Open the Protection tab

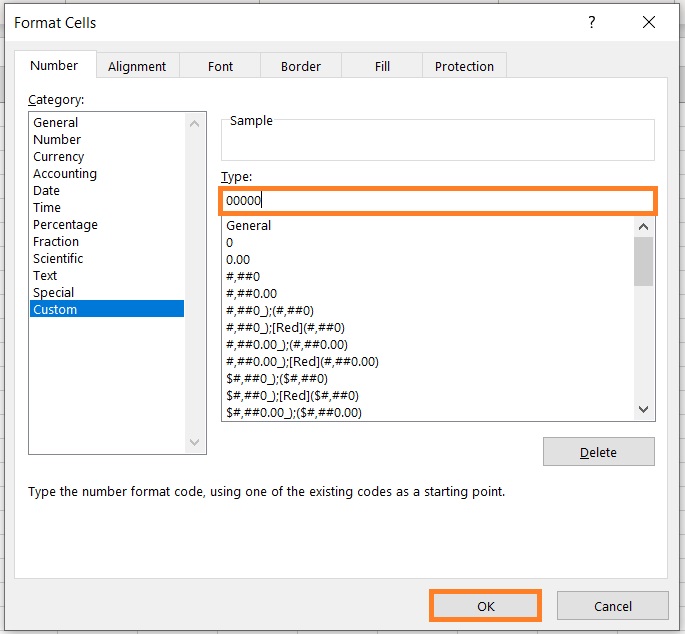point(464,66)
